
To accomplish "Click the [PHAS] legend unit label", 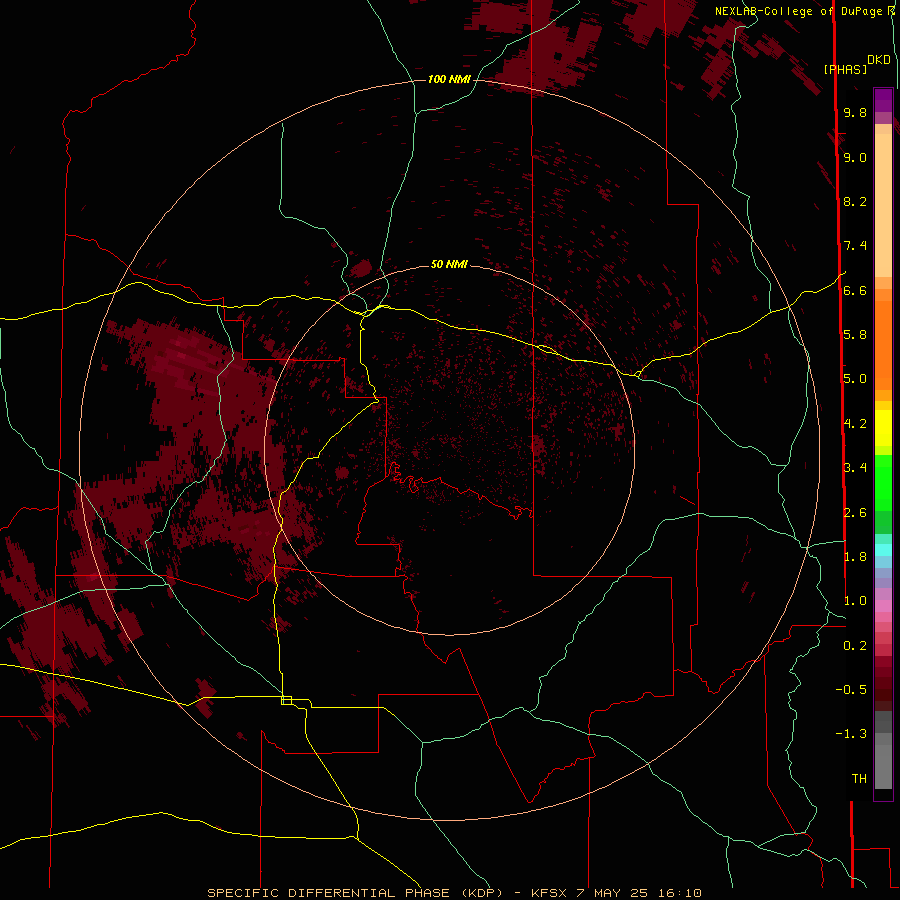I will click(x=845, y=70).
